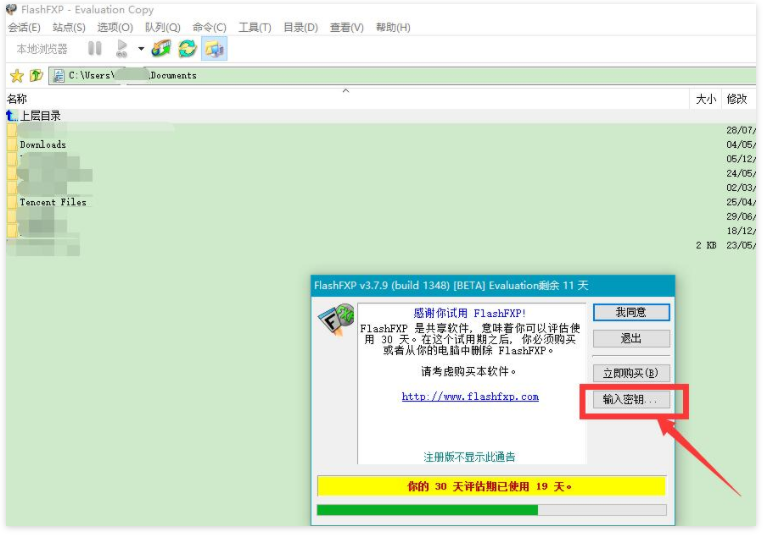Open the http://www.flashfxp.com link
The width and height of the screenshot is (765, 536).
click(x=470, y=397)
